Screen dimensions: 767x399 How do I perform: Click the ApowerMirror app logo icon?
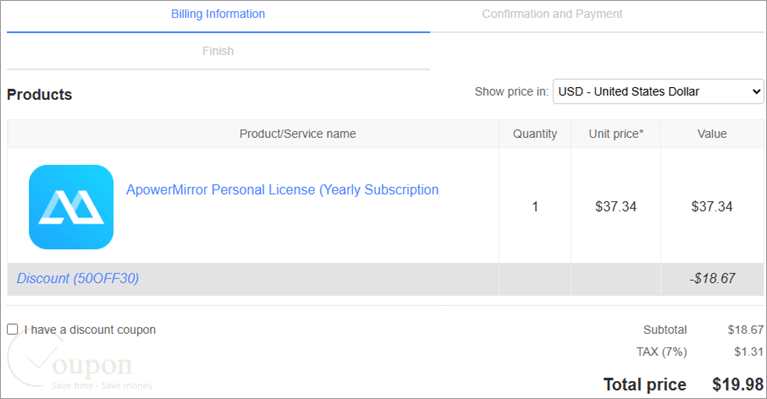pyautogui.click(x=71, y=207)
